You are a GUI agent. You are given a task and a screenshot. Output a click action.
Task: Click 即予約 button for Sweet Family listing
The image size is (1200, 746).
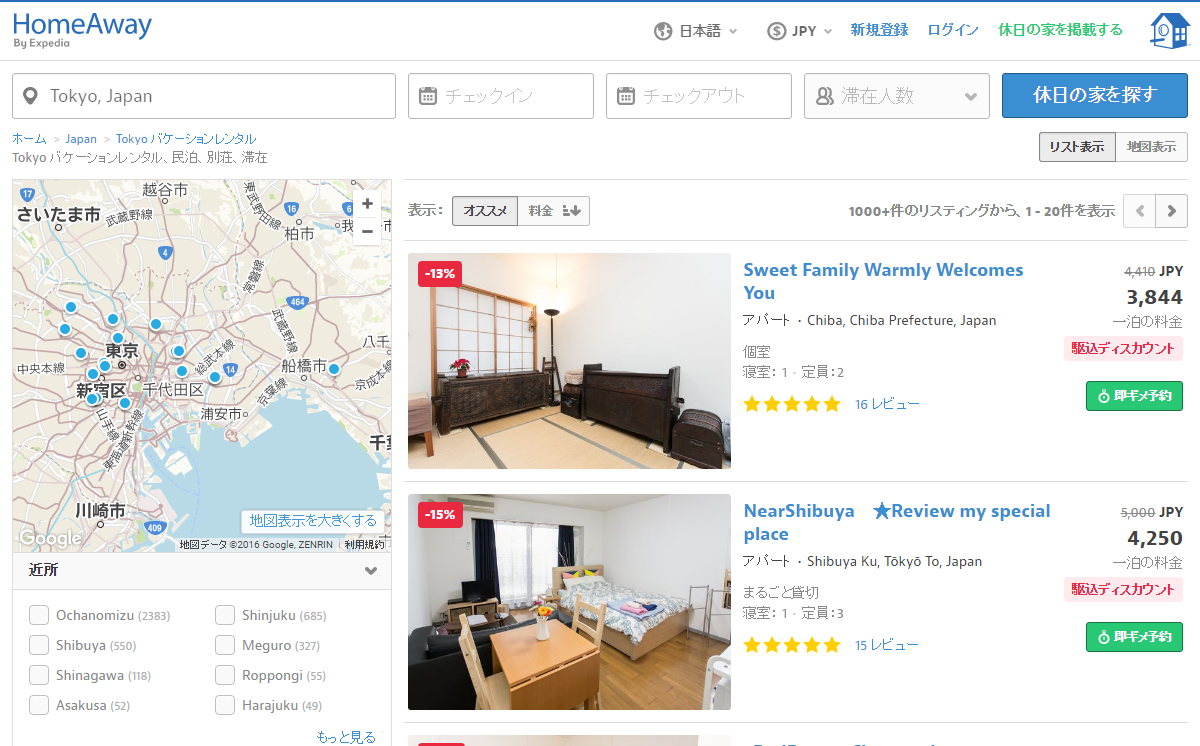click(1134, 396)
